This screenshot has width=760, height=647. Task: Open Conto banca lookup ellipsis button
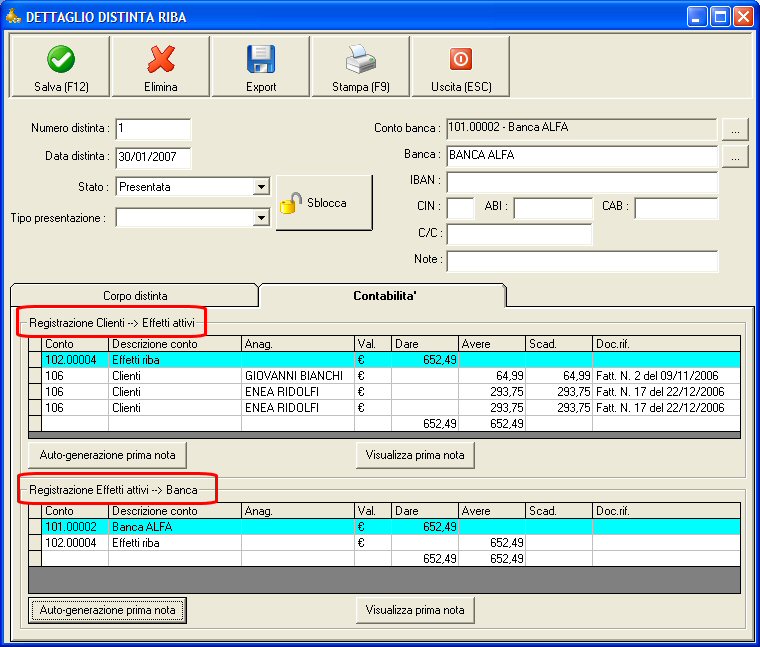pos(735,129)
